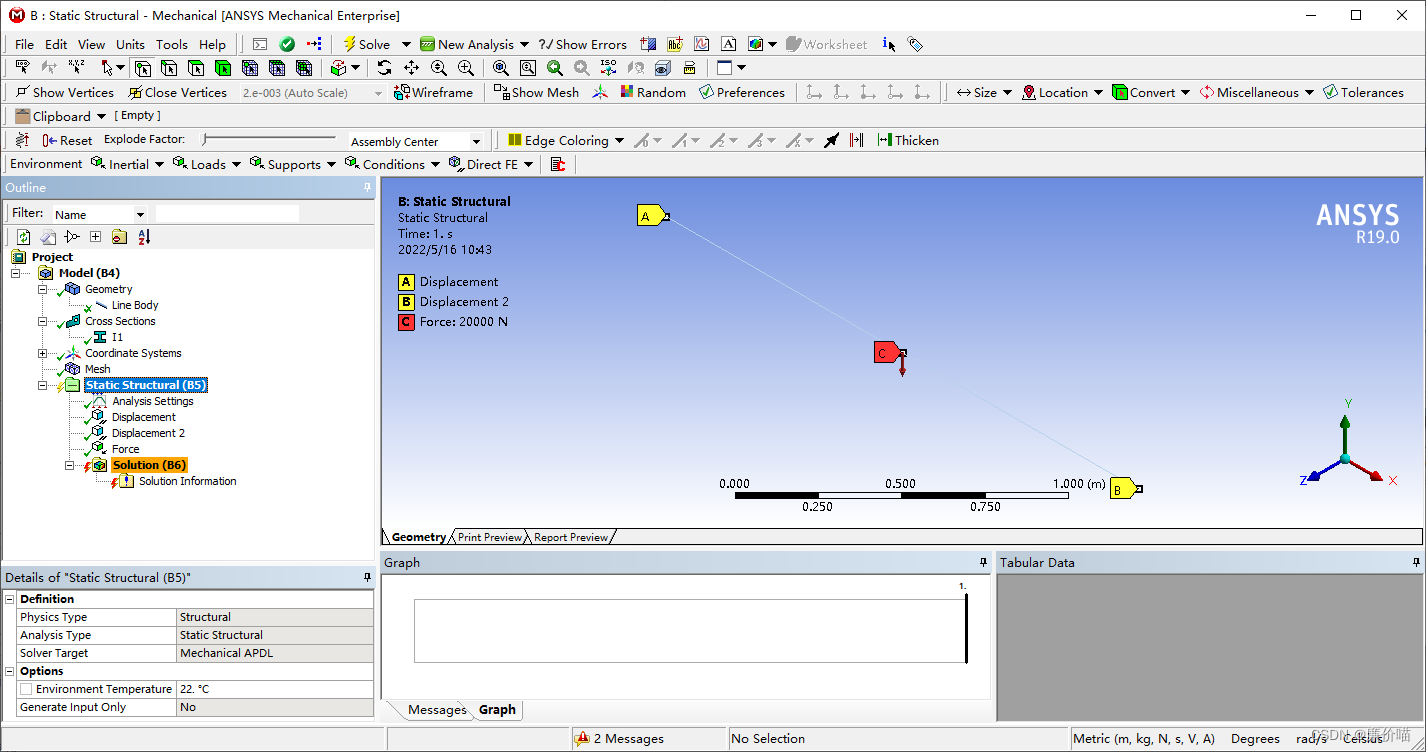The width and height of the screenshot is (1426, 752).
Task: Click the timeline bar in Graph panel
Action: (690, 630)
